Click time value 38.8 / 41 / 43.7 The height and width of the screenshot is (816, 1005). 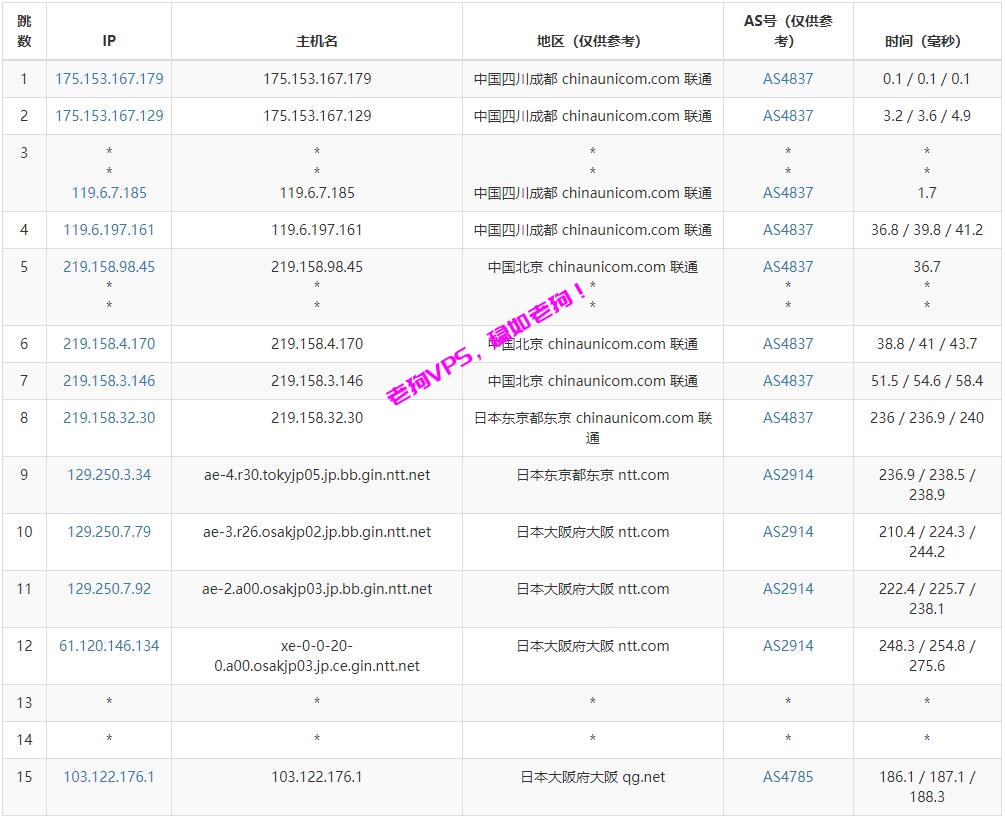(x=926, y=344)
